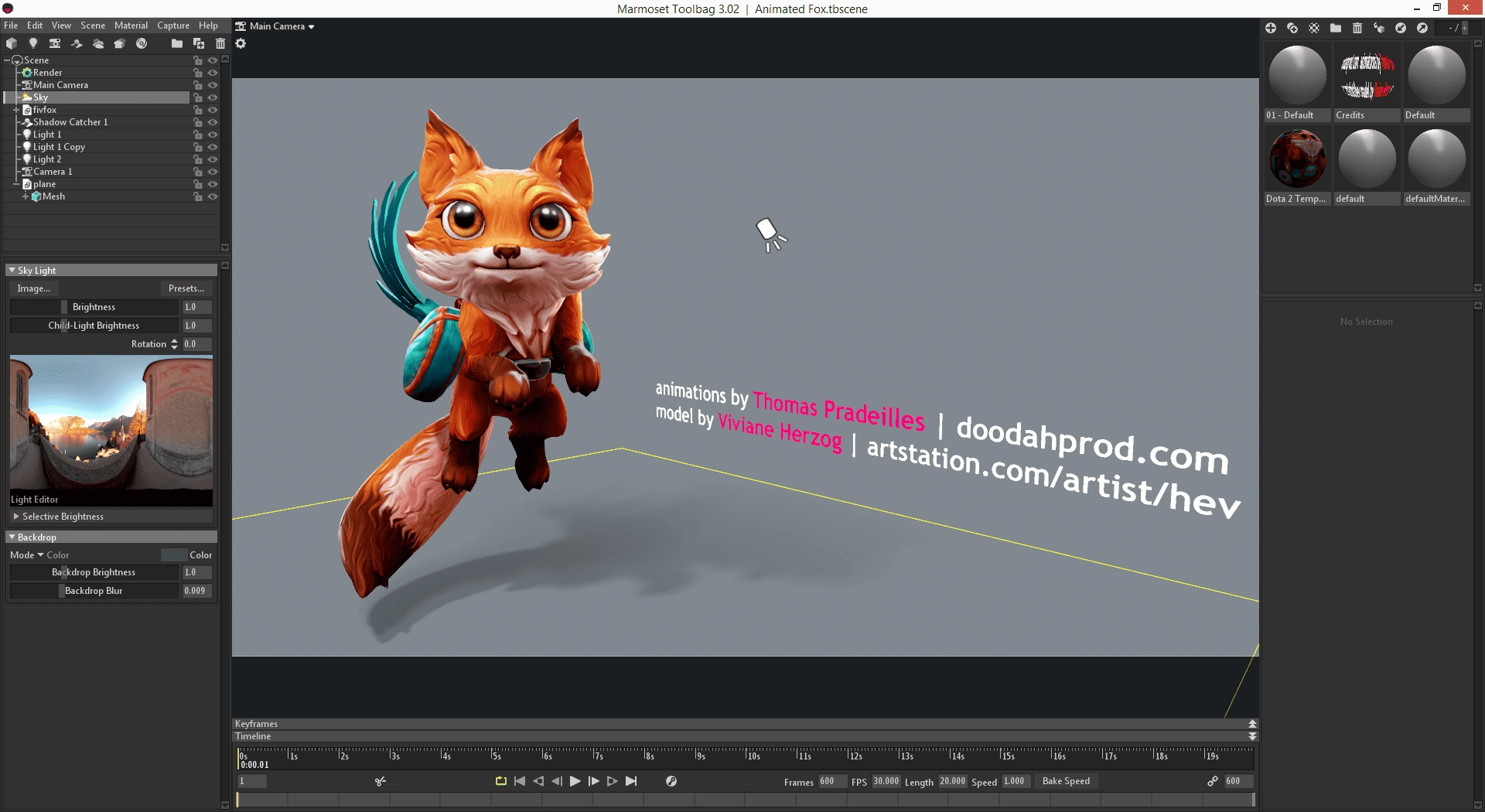Click the 5s mark on timeline ruler
The height and width of the screenshot is (812, 1485).
tap(496, 756)
